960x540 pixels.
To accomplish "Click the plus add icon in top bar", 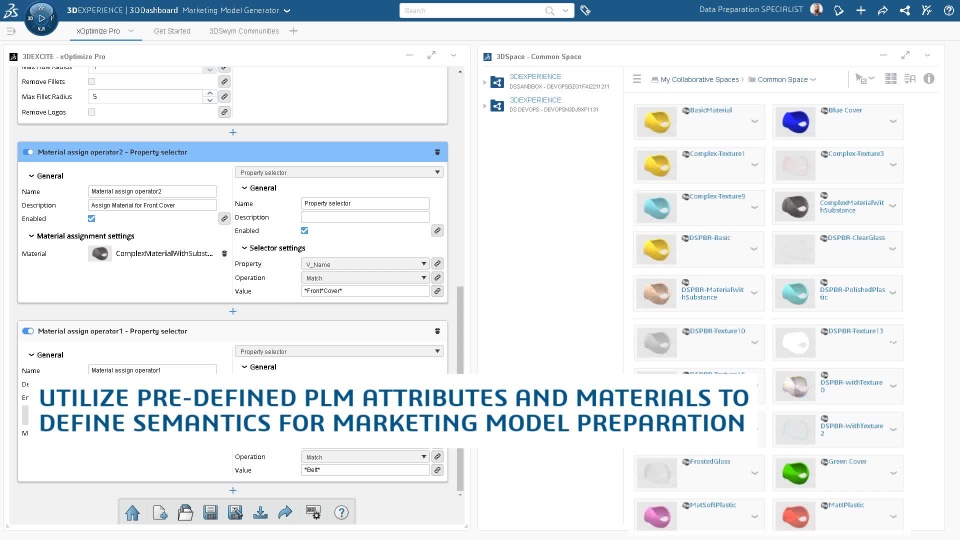I will pyautogui.click(x=861, y=10).
